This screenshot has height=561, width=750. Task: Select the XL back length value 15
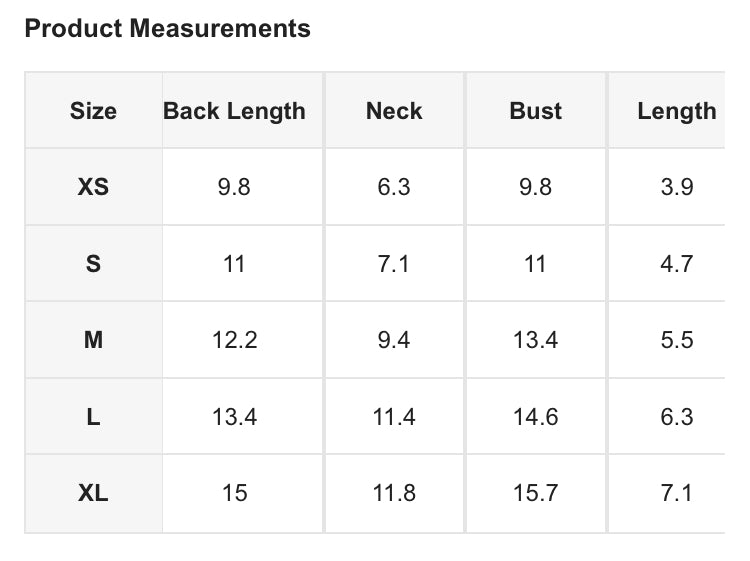[x=235, y=493]
